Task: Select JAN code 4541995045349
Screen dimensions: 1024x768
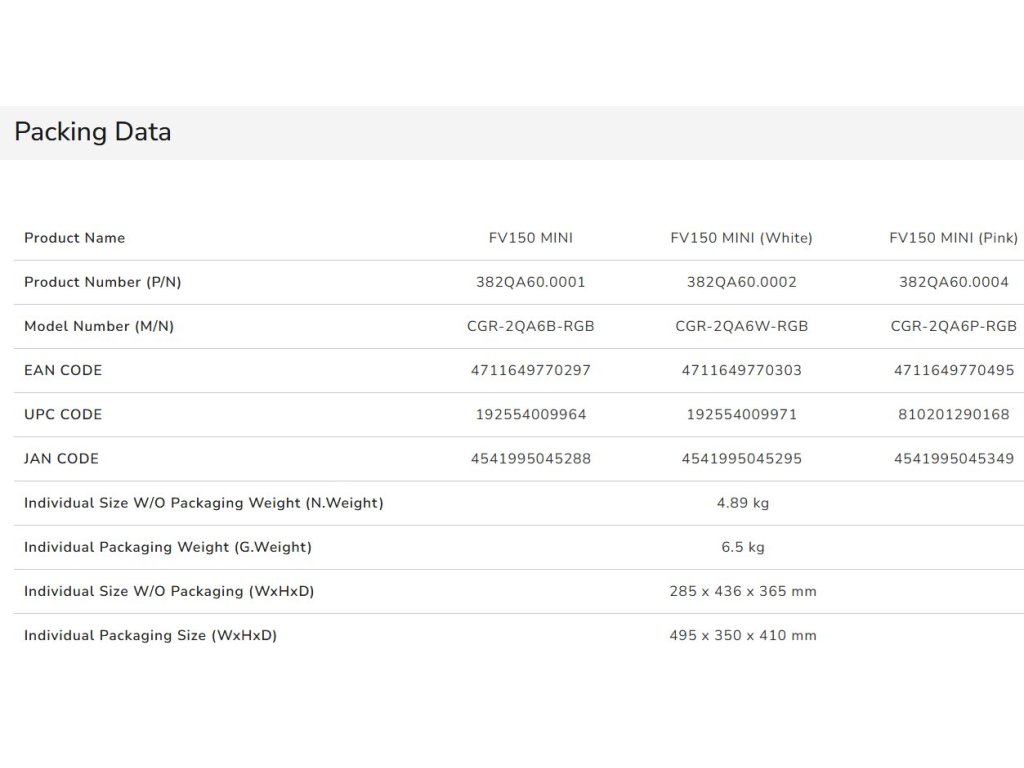Action: click(953, 459)
